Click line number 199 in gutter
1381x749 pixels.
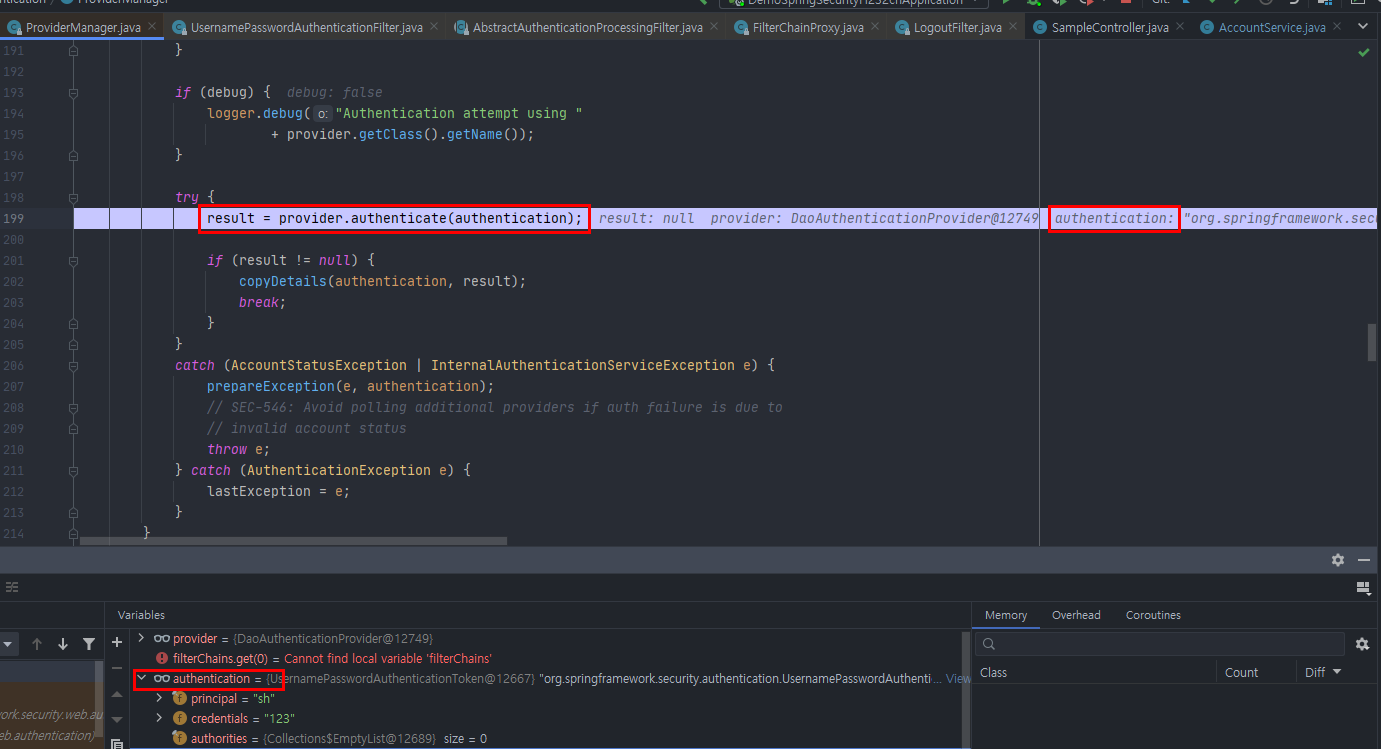(x=13, y=218)
